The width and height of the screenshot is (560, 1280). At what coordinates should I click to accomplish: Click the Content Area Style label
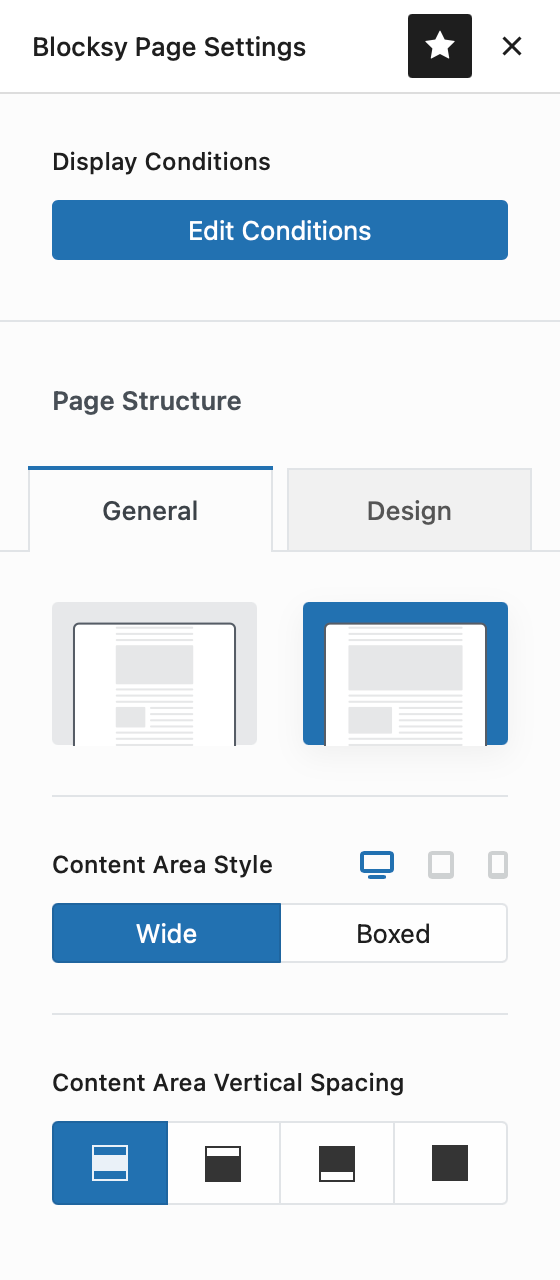point(162,865)
